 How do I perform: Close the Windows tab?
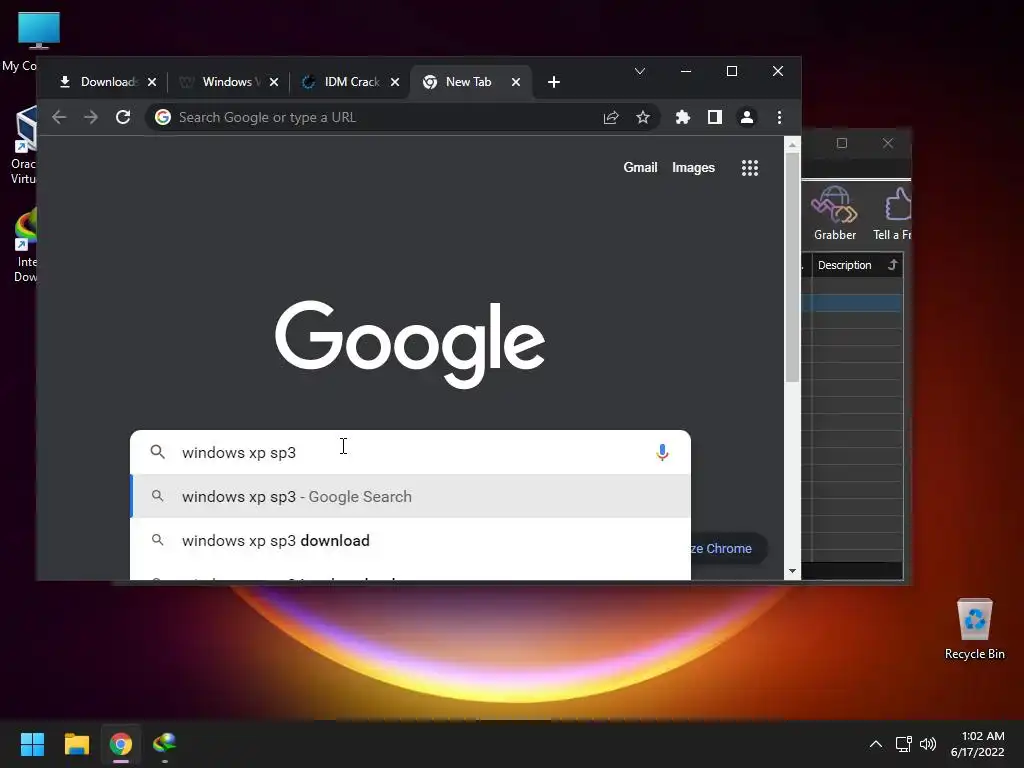coord(274,82)
